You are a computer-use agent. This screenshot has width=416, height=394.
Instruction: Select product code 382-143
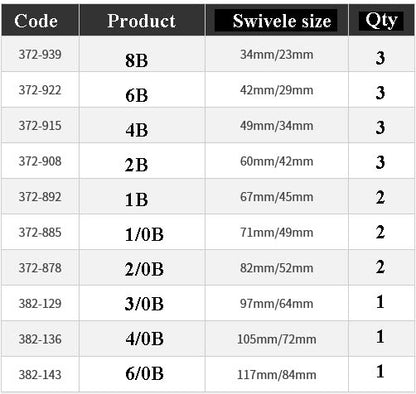40,375
